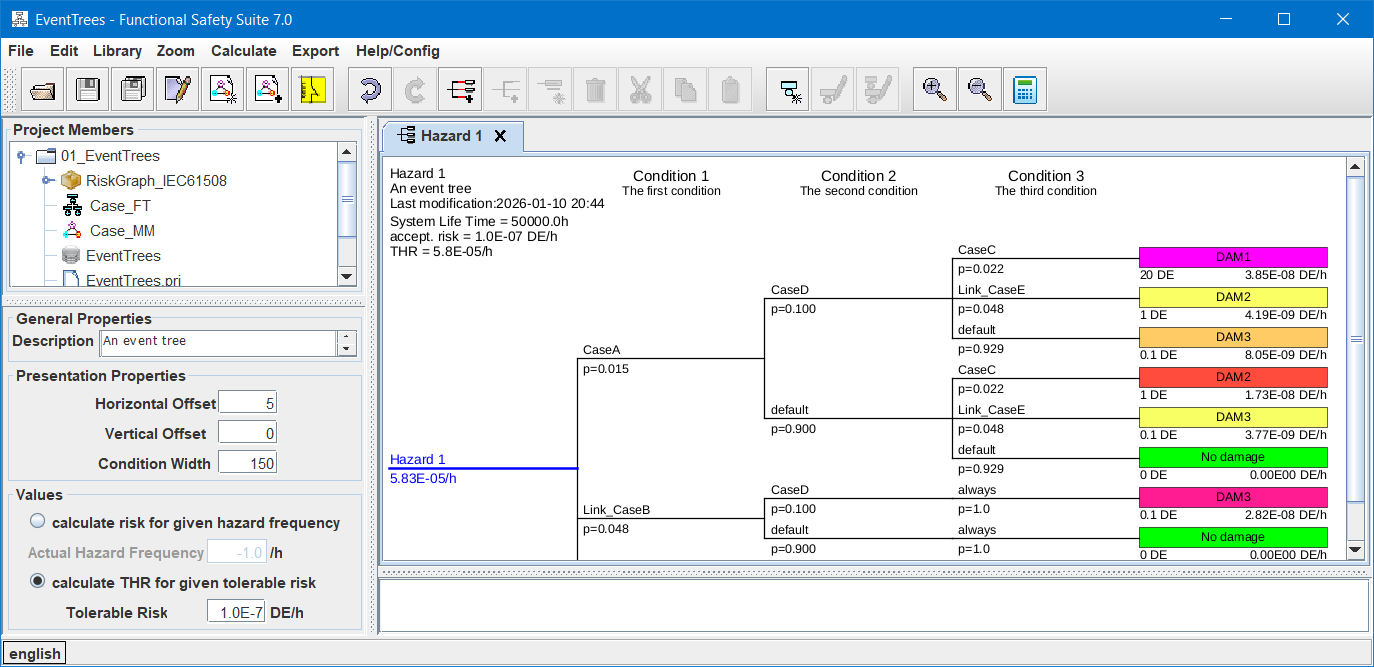Click Description field down spinner arrow
Viewport: 1374px width, 667px height.
click(347, 349)
